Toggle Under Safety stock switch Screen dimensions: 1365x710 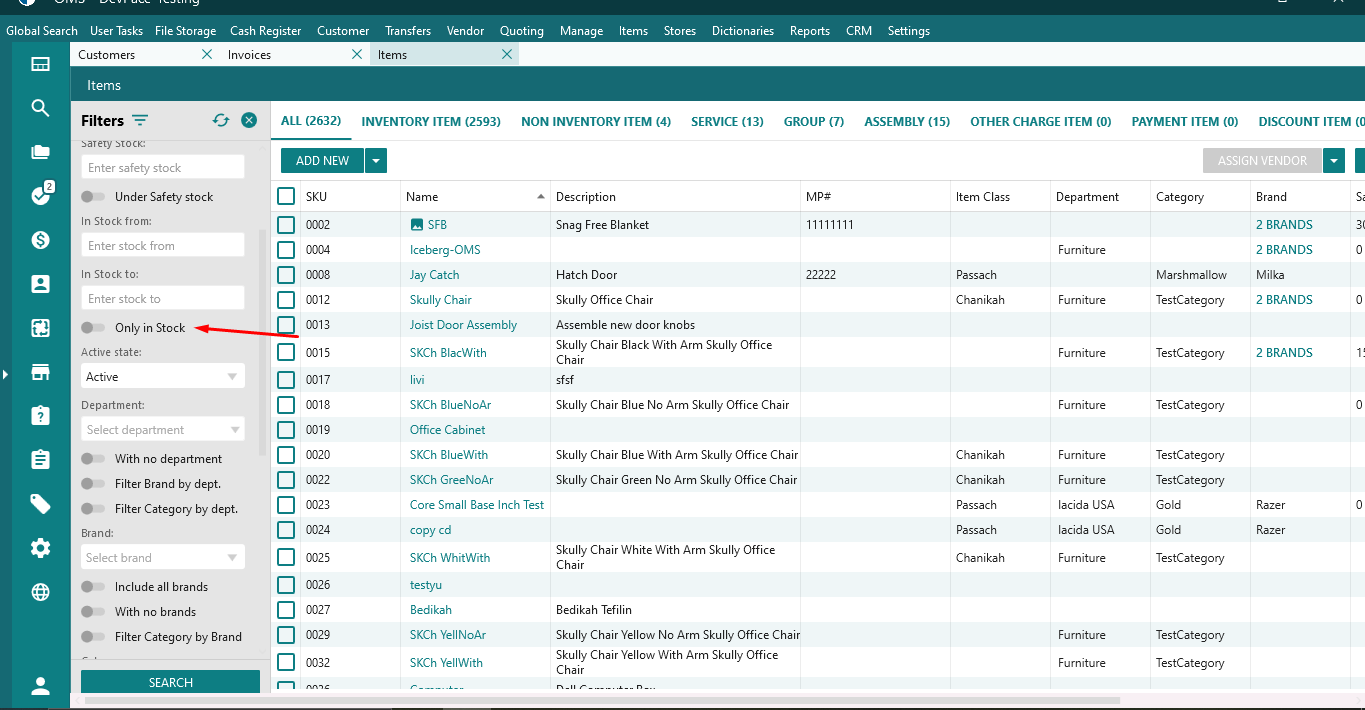click(x=93, y=197)
